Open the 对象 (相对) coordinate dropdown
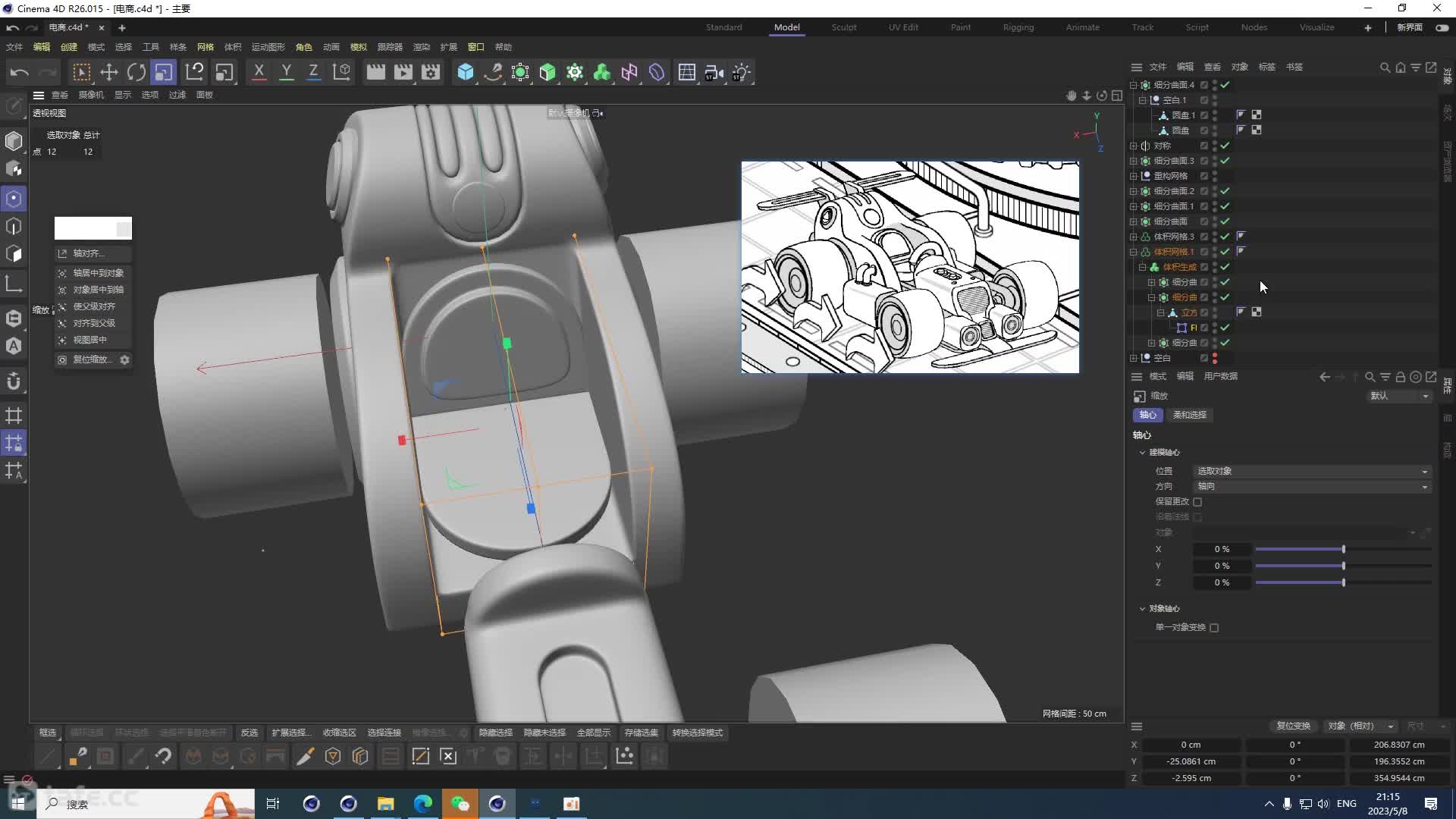This screenshot has width=1456, height=819. coord(1360,726)
